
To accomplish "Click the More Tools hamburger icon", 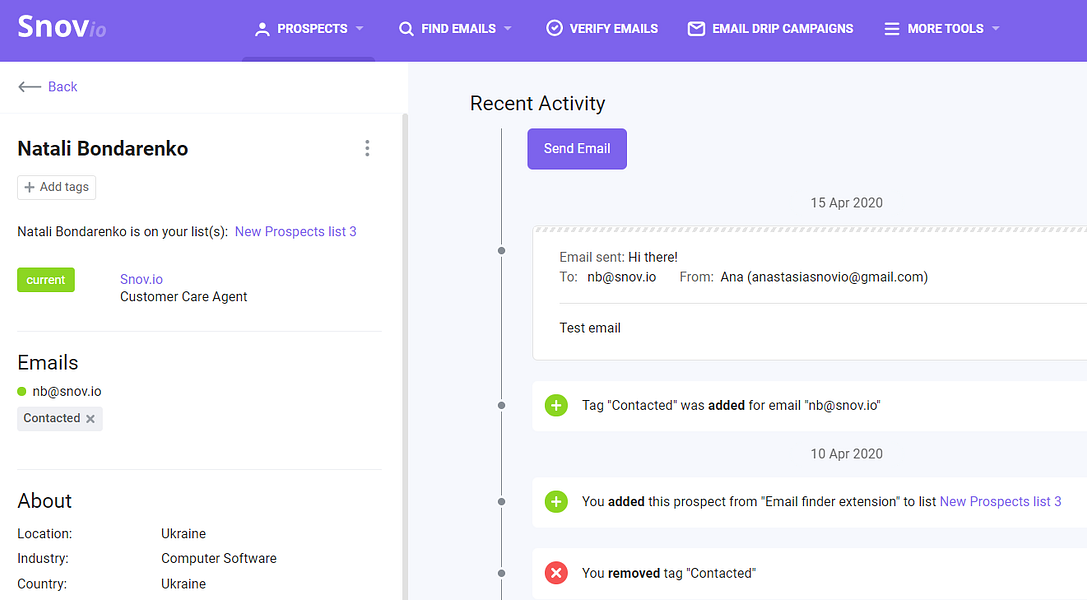I will 892,29.
